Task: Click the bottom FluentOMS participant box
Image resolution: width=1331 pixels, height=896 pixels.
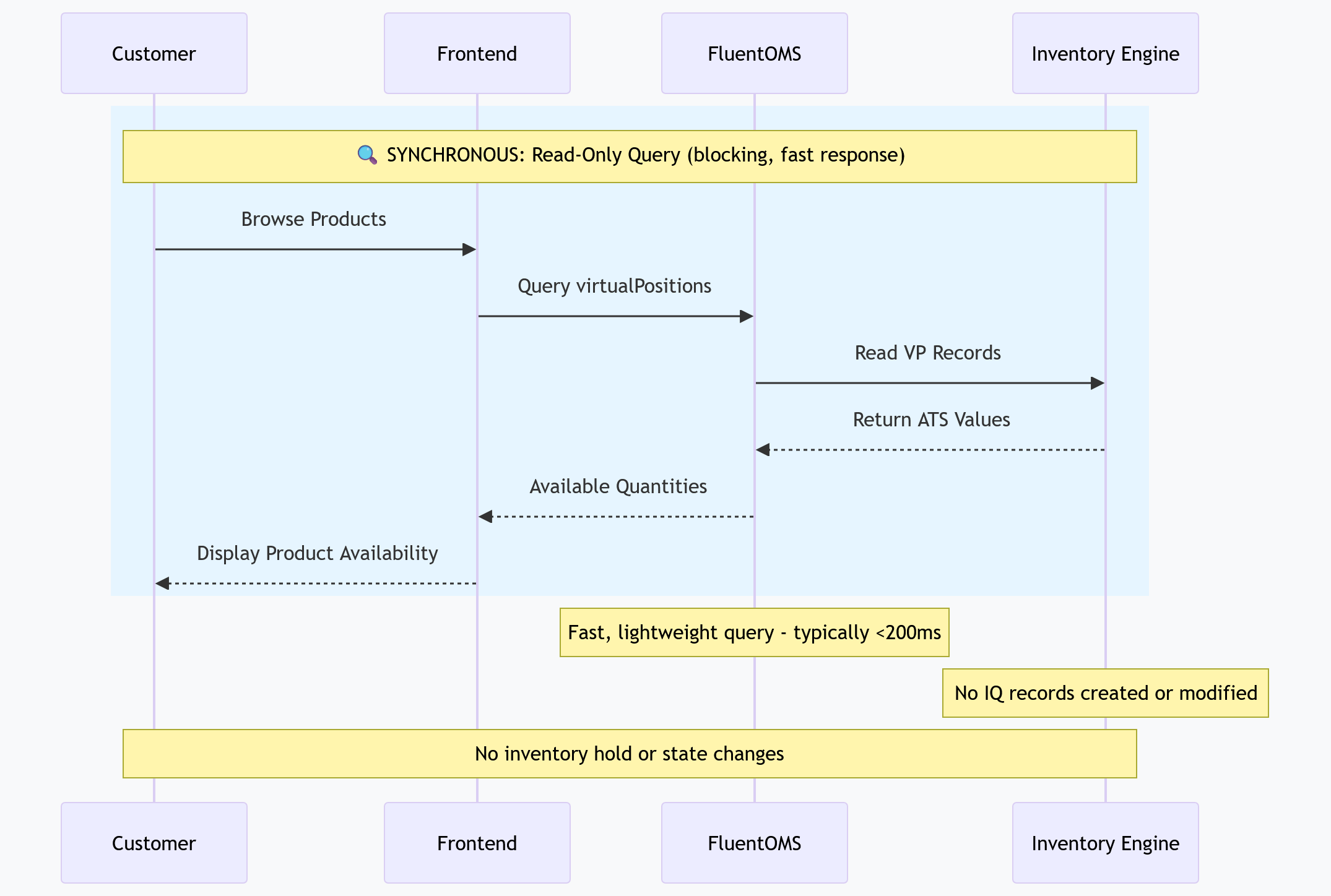Action: [754, 843]
